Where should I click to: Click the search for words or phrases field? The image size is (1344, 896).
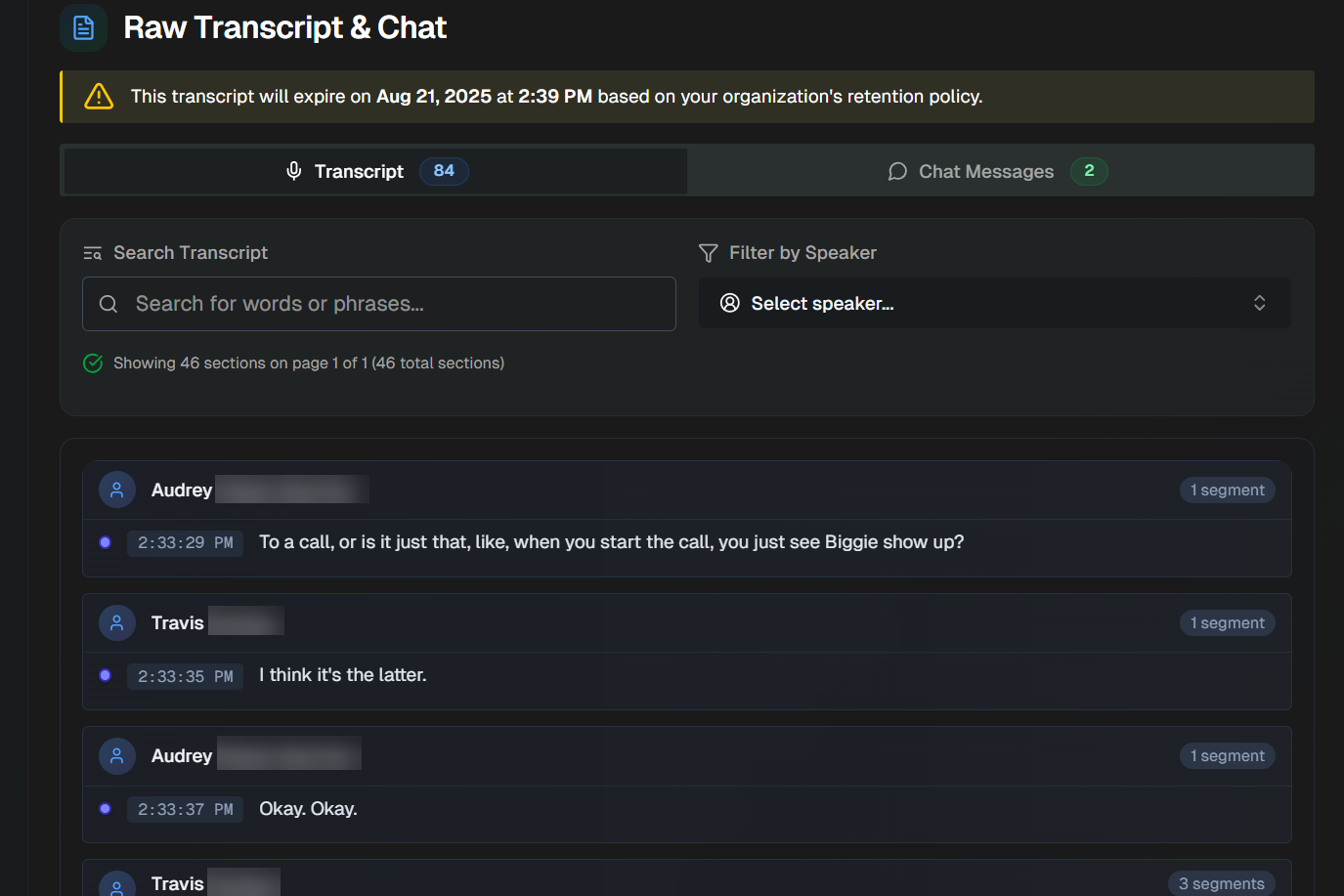379,304
